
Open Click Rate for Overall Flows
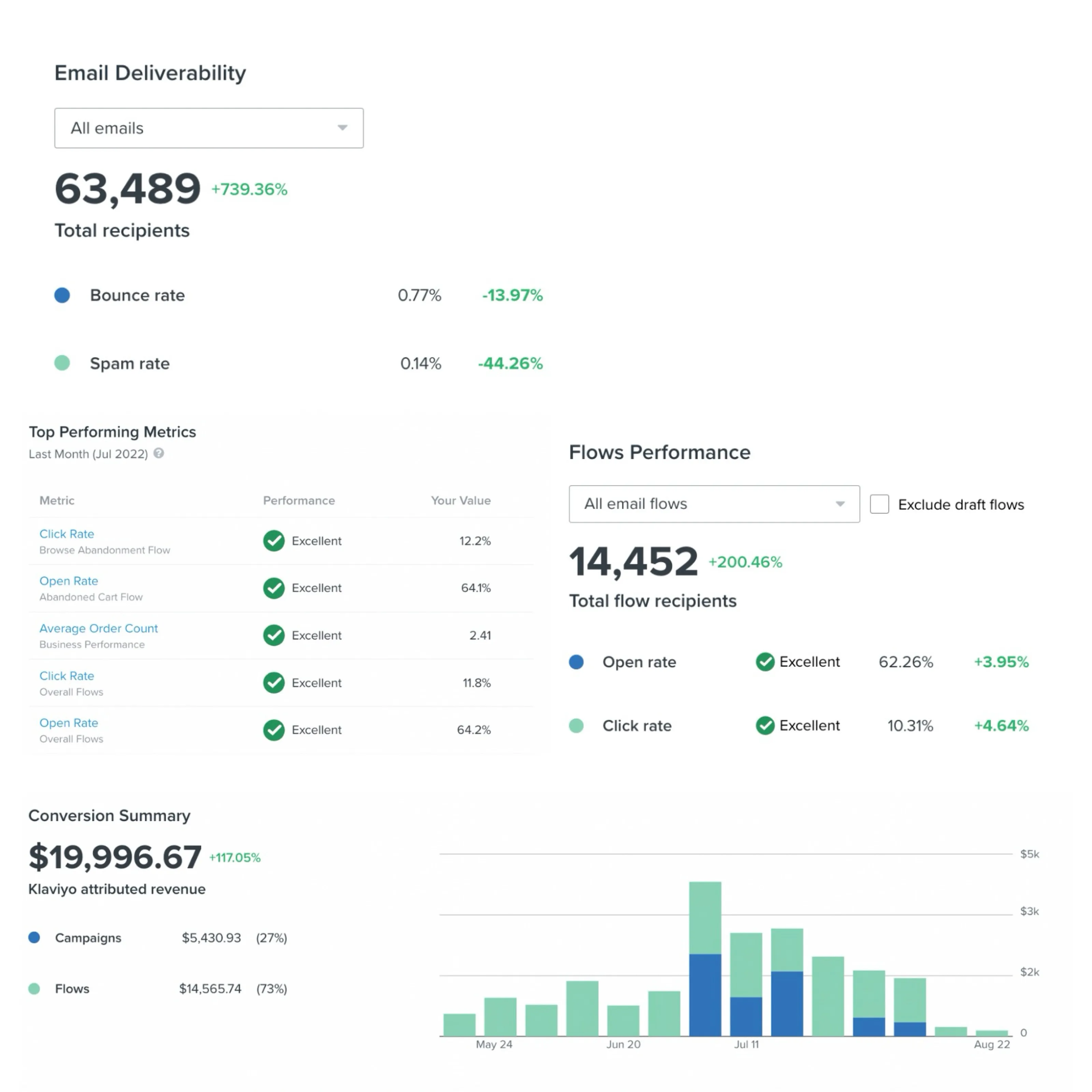[x=67, y=676]
